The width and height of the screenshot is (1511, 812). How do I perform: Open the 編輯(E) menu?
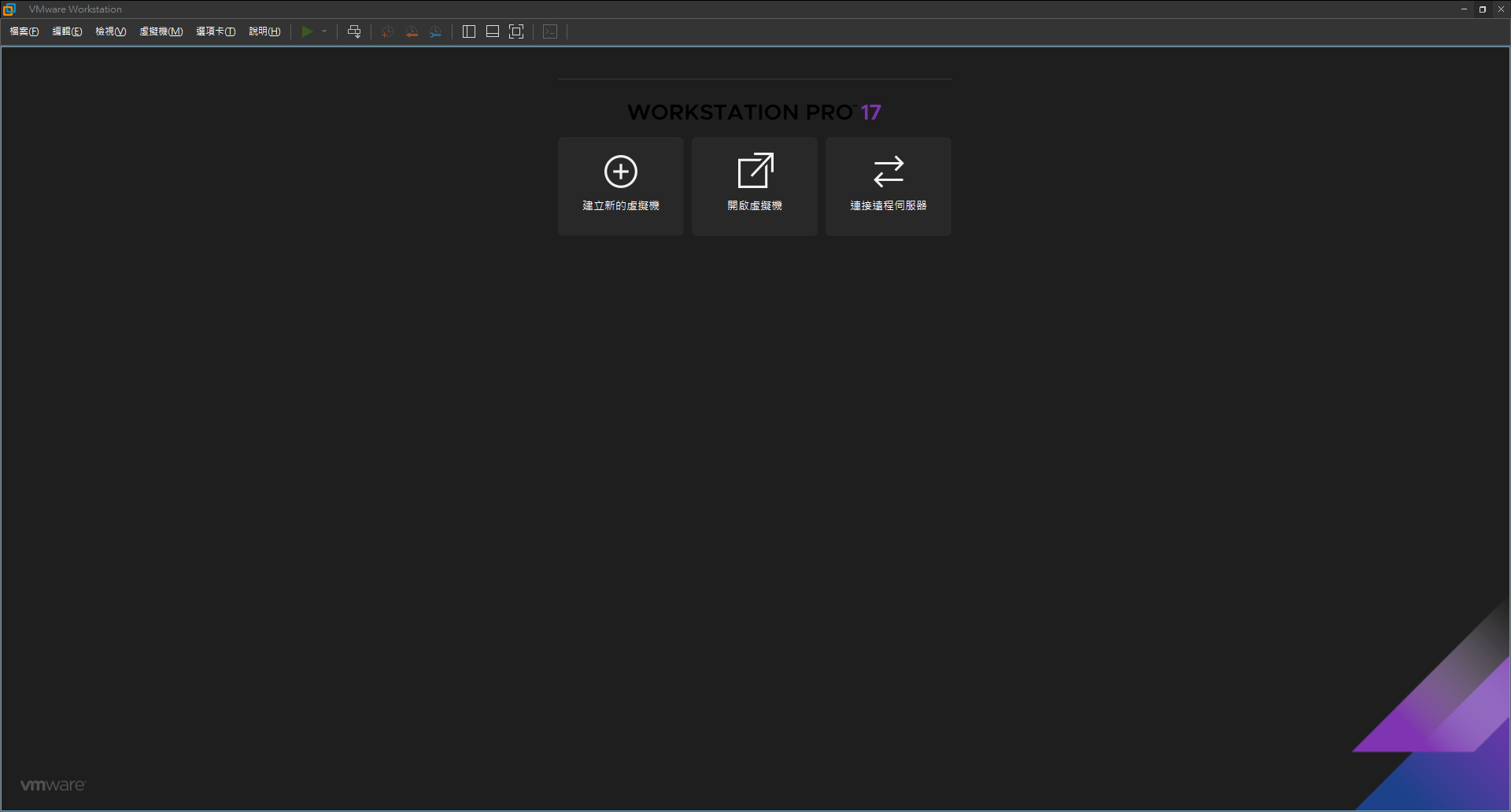point(67,31)
